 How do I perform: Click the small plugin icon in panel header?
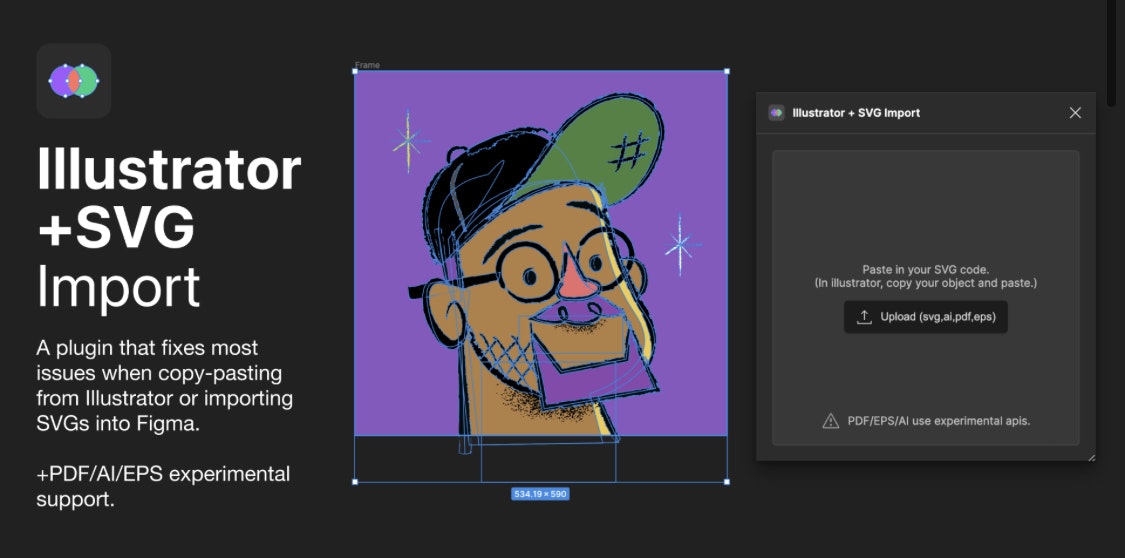(x=776, y=113)
